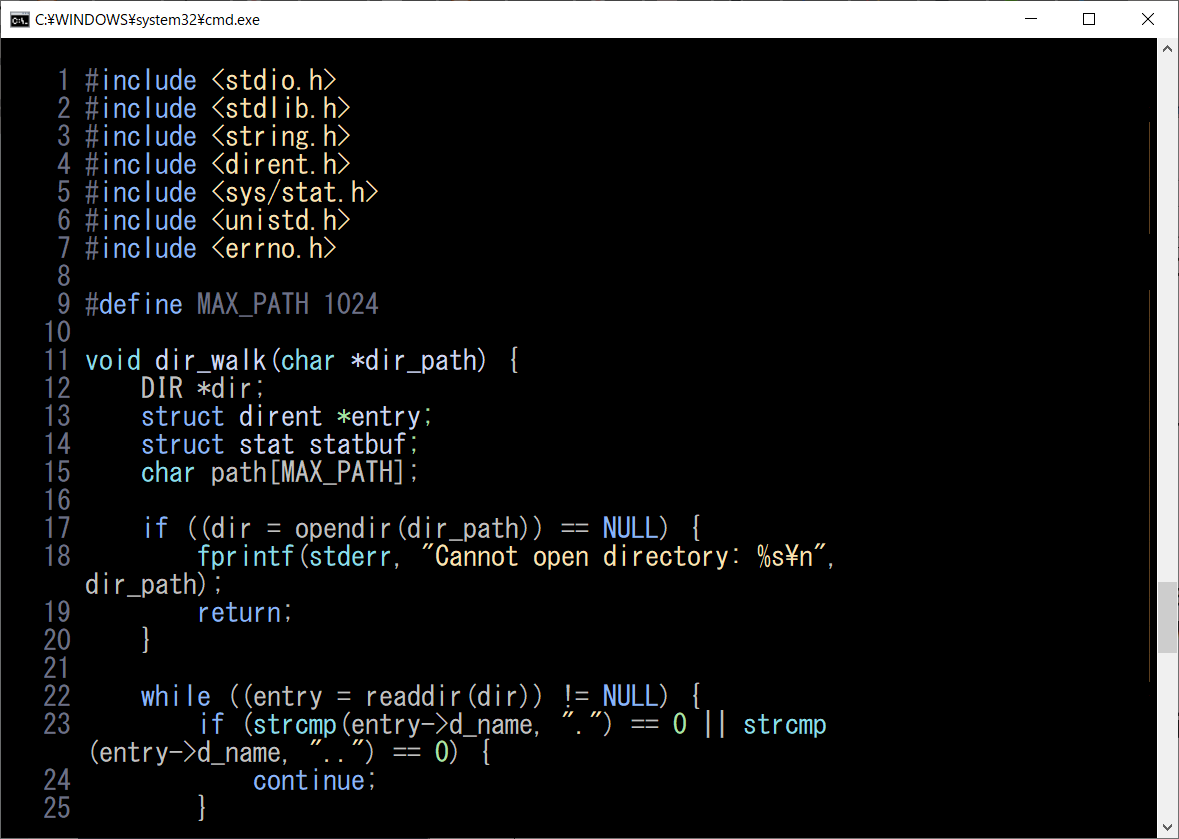Close the command prompt window

[1148, 19]
